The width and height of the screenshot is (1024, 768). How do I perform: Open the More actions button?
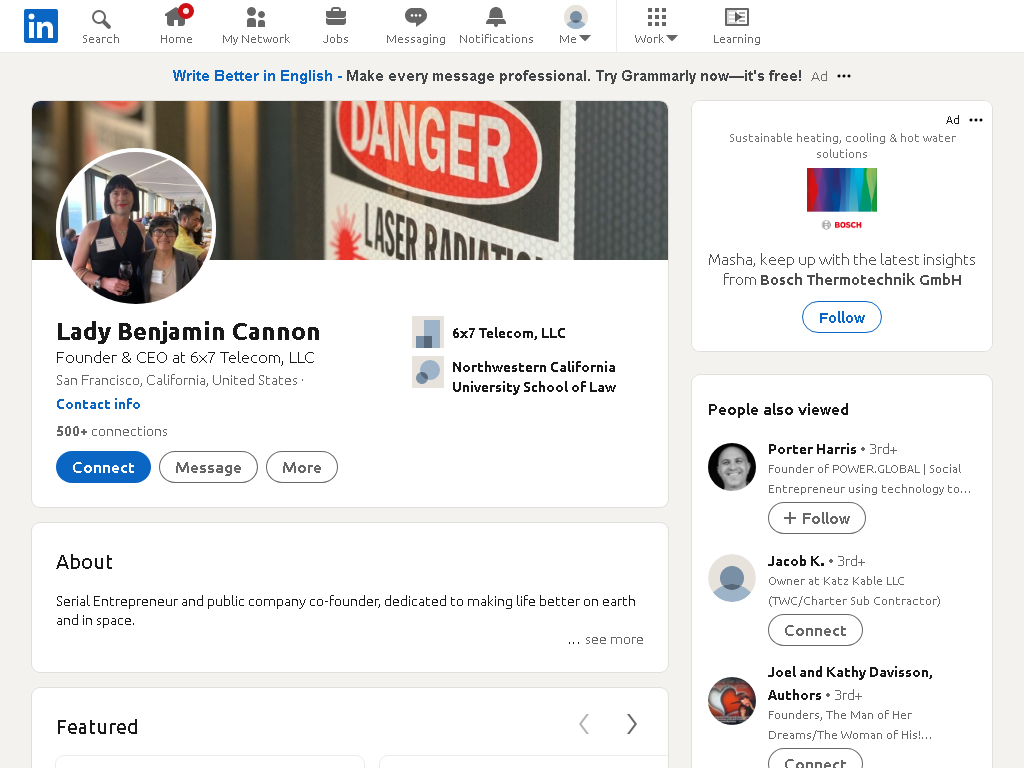pyautogui.click(x=302, y=468)
